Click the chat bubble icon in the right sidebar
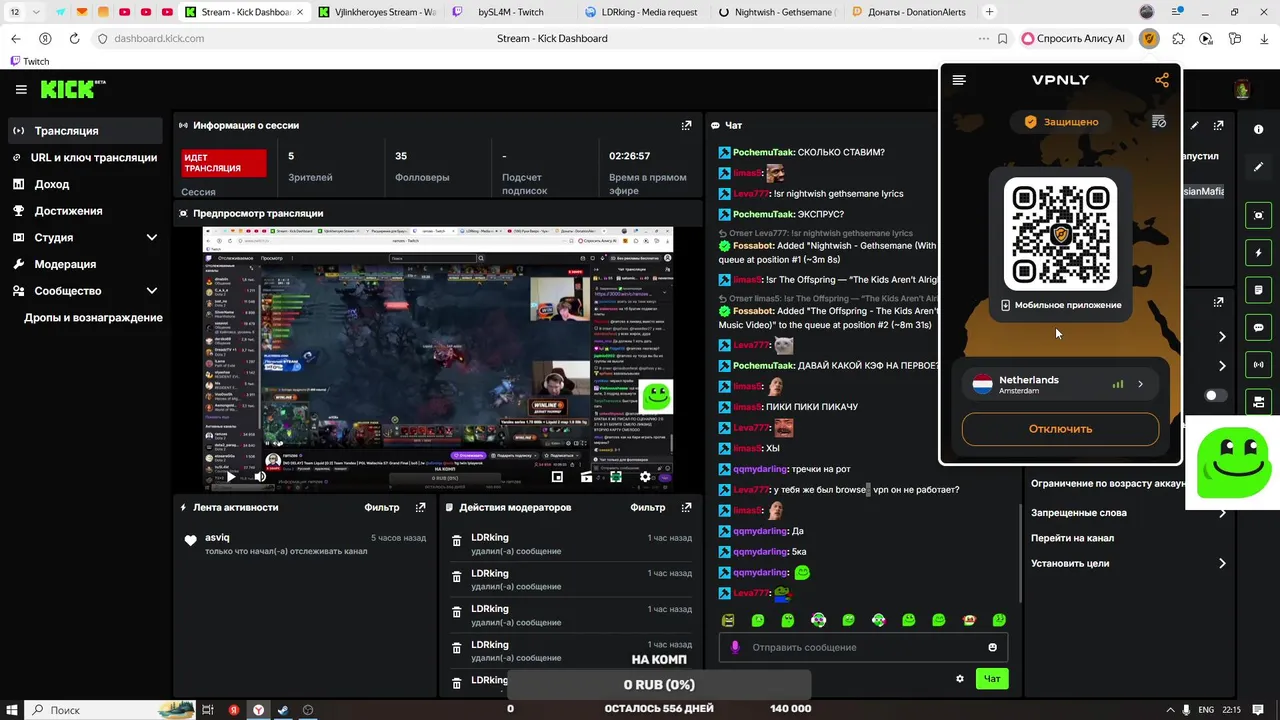Screen dimensions: 1280x720 (x=1259, y=328)
